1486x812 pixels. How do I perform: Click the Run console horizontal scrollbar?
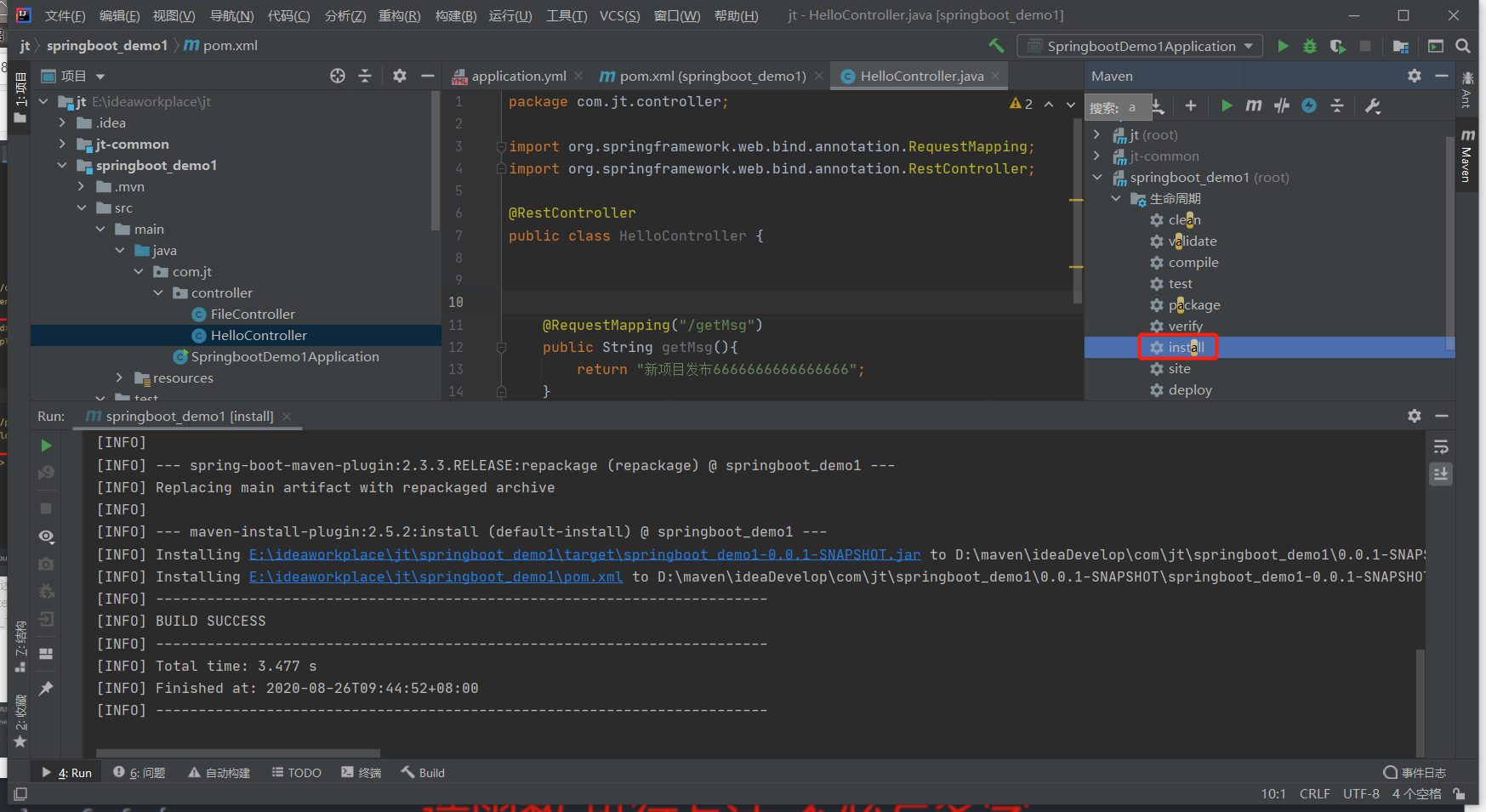[238, 753]
